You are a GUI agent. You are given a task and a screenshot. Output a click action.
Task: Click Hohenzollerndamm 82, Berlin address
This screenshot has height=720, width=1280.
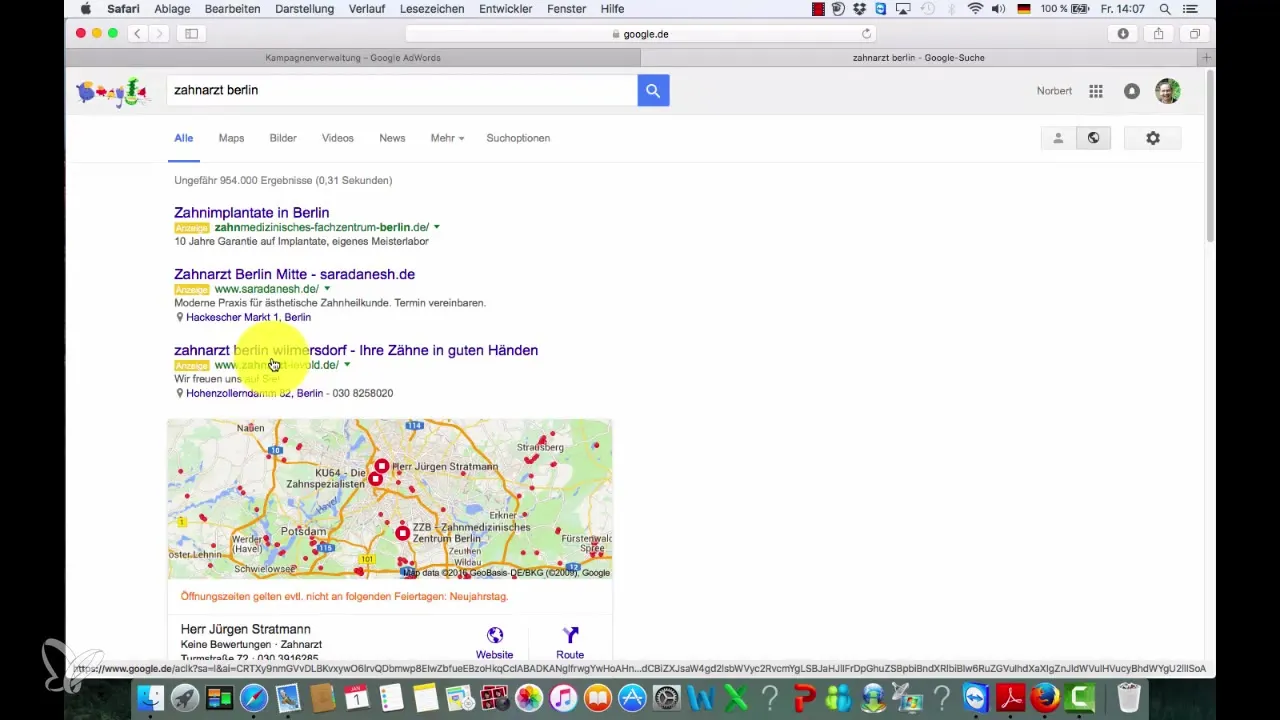coord(254,393)
